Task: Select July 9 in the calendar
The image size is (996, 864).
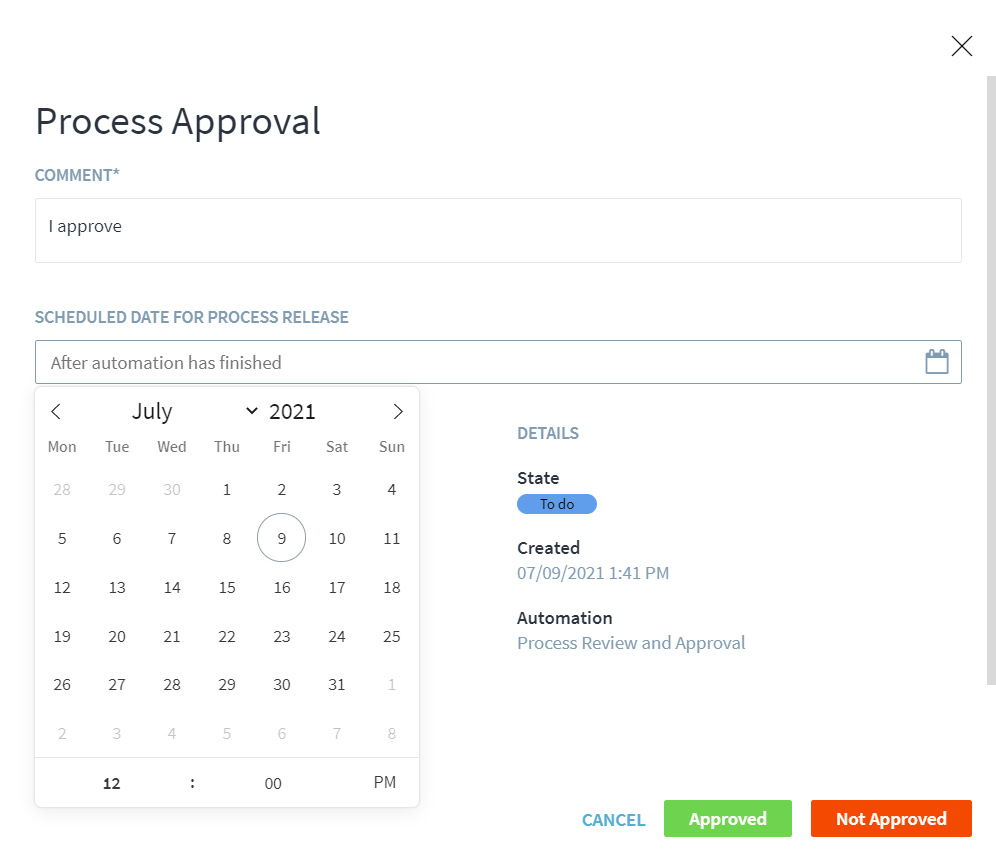Action: coord(282,538)
